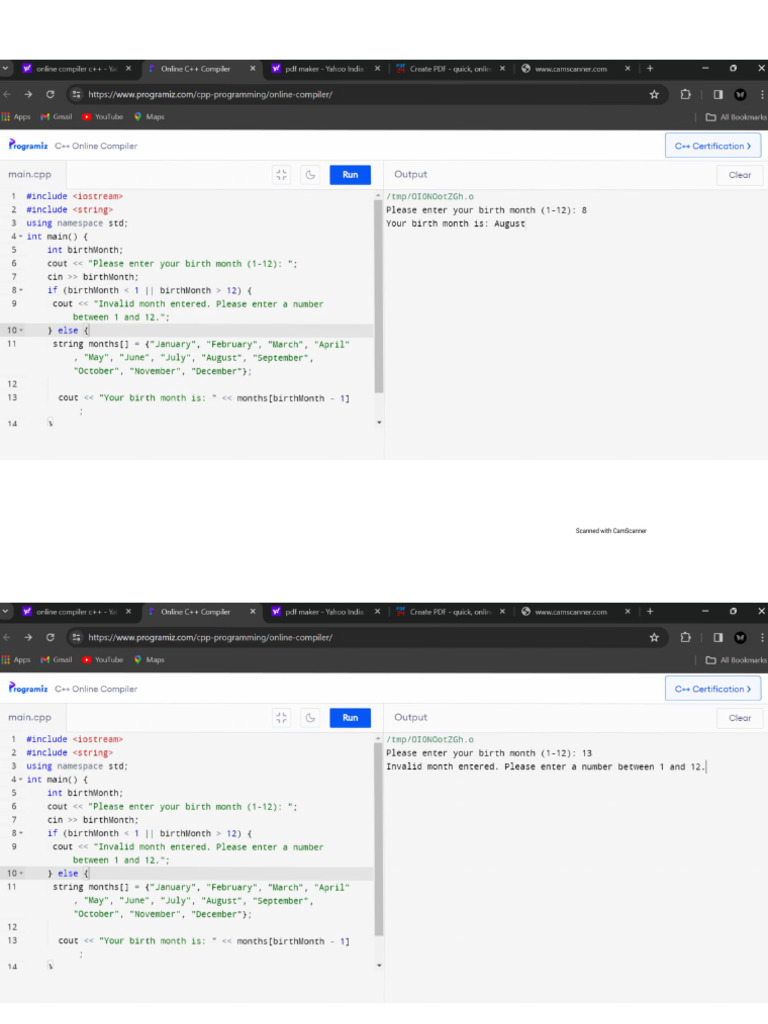
Task: Bookmark page with star icon in top browser
Action: 654,95
